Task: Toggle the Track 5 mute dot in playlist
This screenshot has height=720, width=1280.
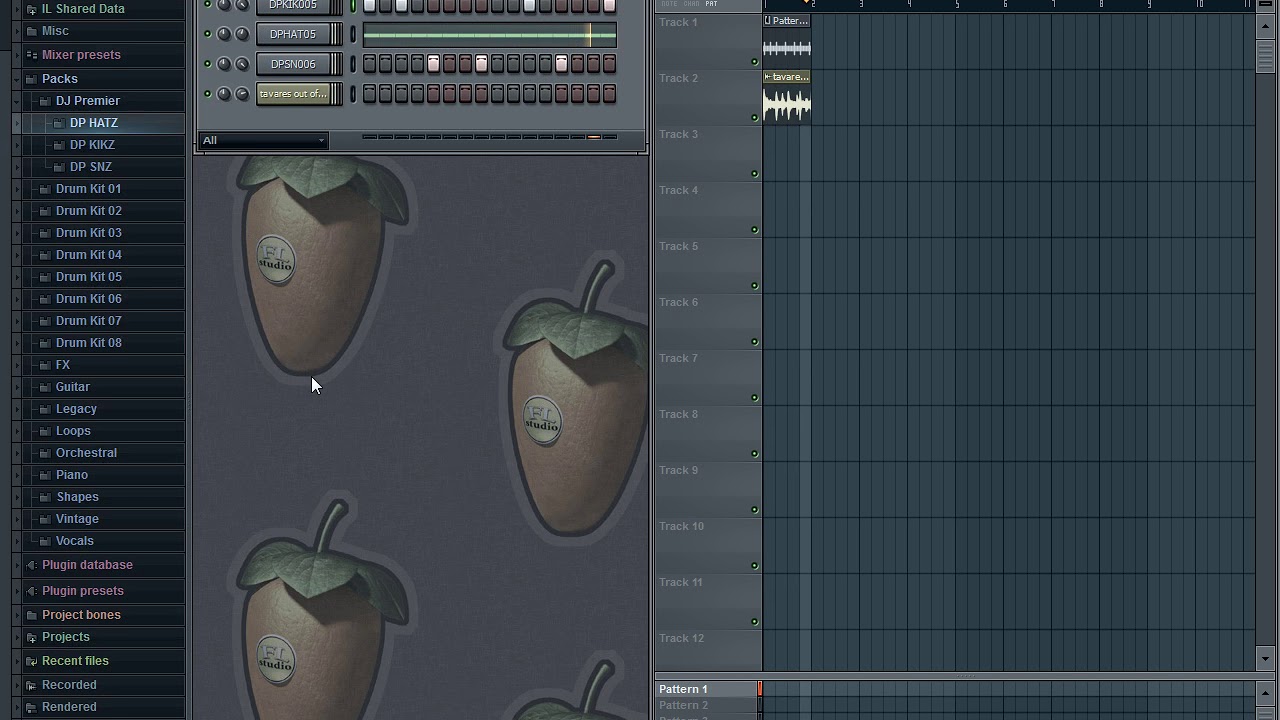Action: tap(755, 286)
